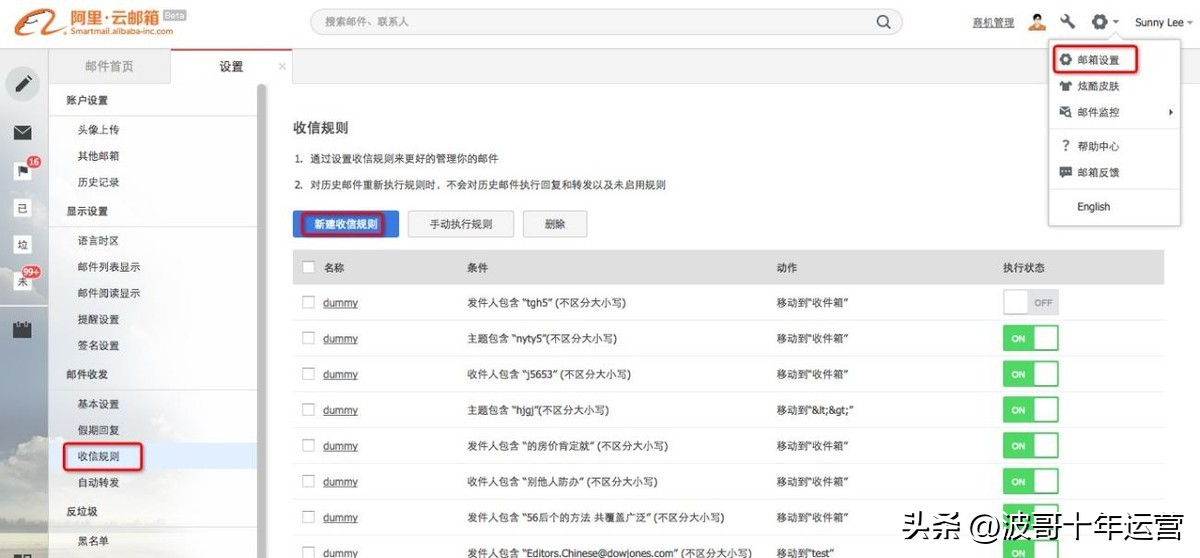This screenshot has width=1200, height=558.
Task: Disable the nyty5 rule ON switch
Action: (x=1030, y=338)
